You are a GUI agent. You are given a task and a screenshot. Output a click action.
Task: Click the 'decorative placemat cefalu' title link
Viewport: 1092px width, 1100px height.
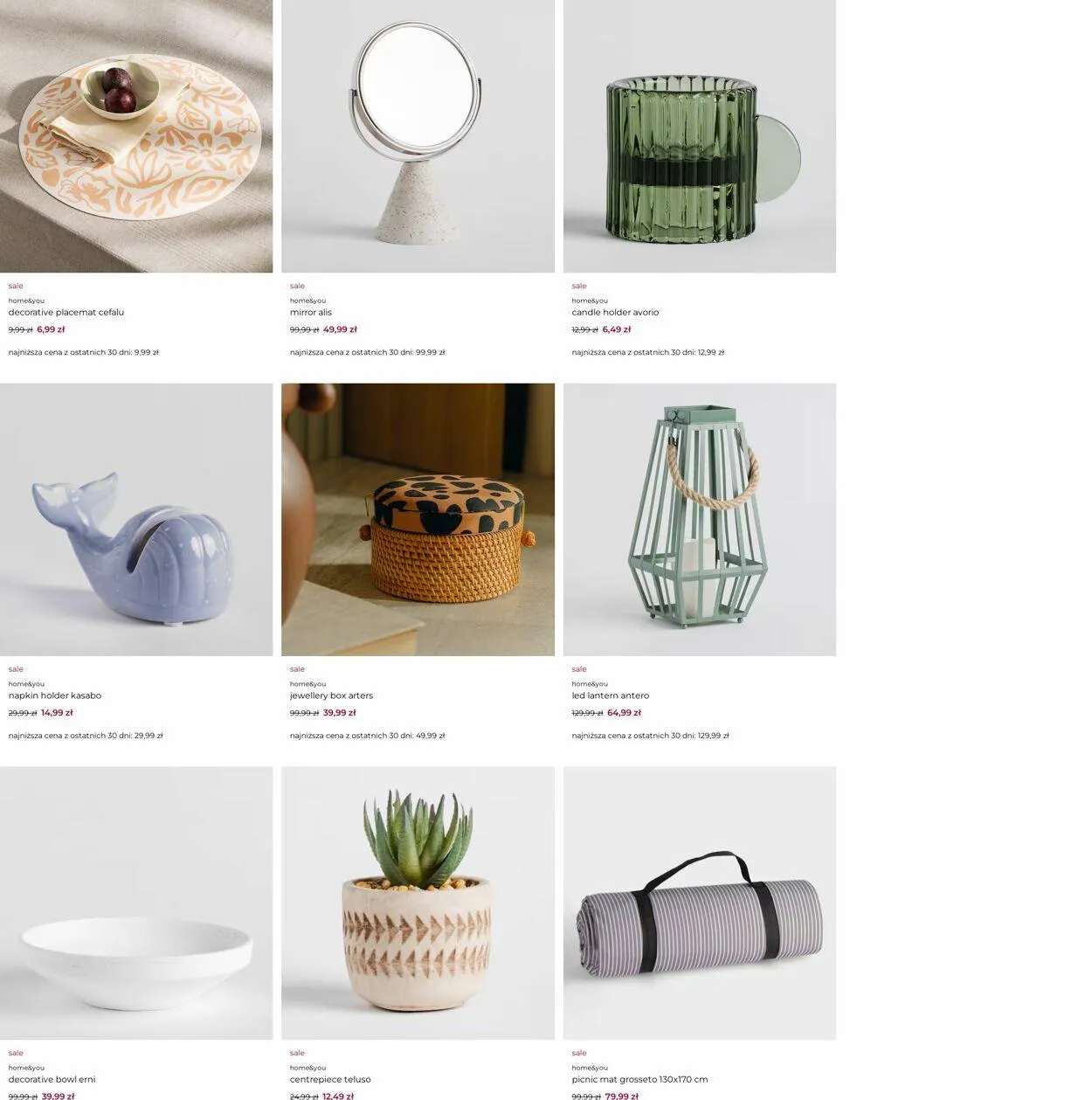pos(66,312)
